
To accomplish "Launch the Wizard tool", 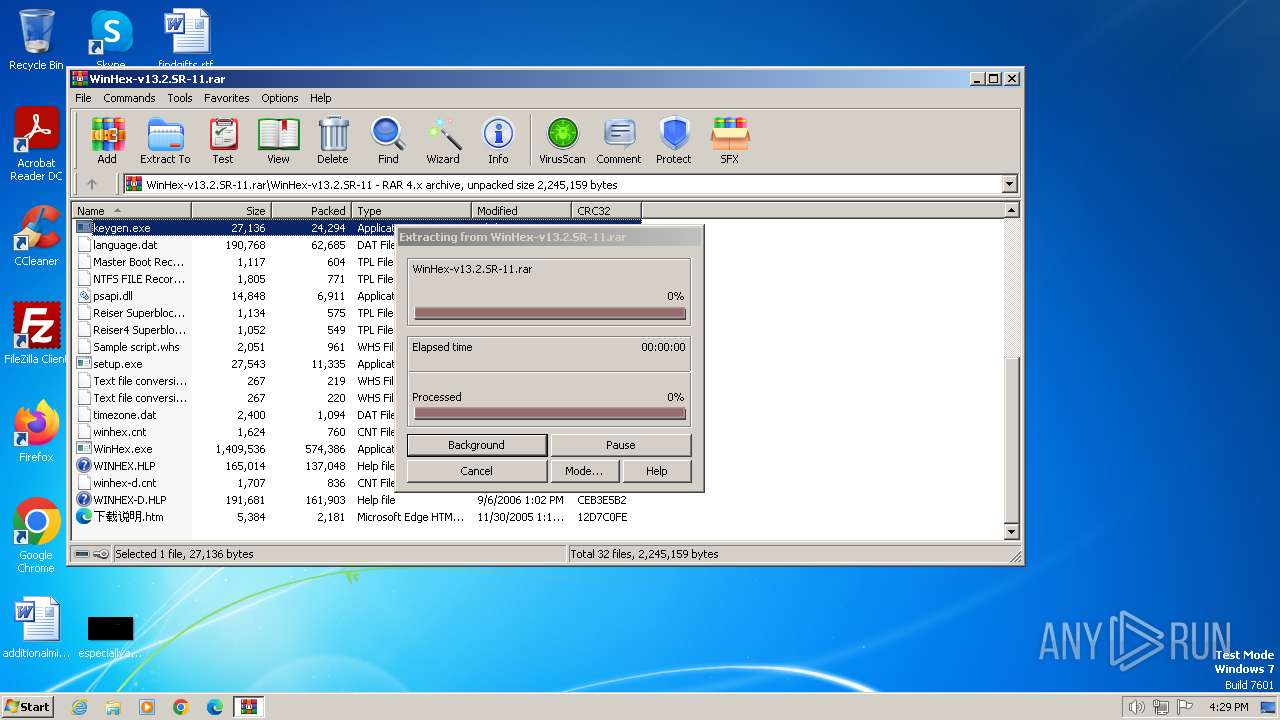I will click(x=443, y=140).
